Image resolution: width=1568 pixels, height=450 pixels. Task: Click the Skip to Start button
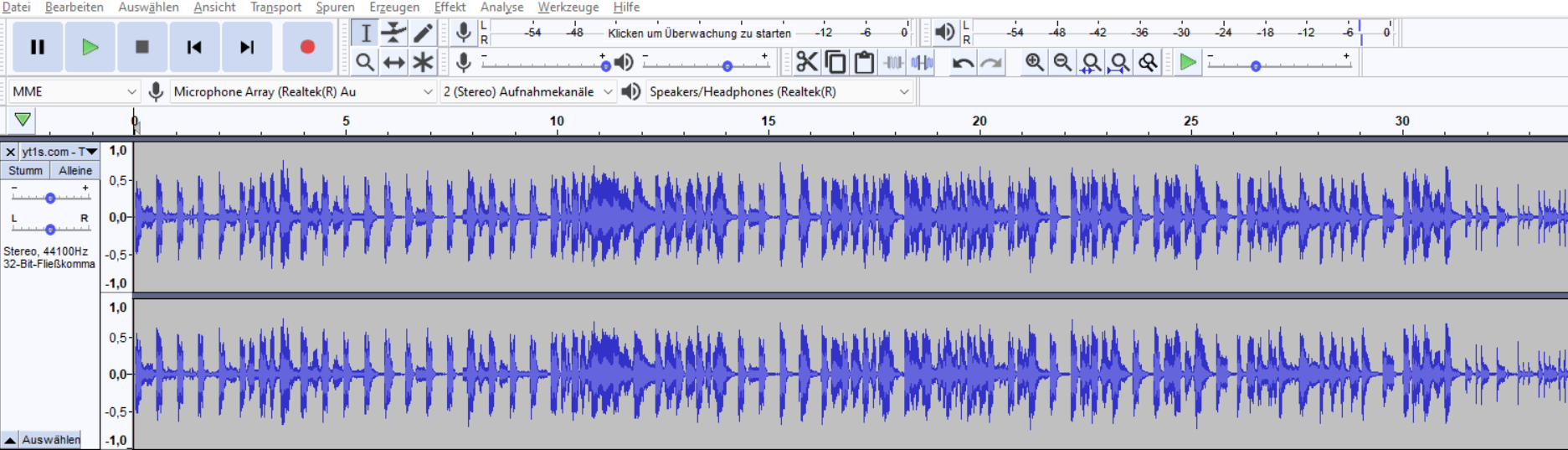(194, 47)
